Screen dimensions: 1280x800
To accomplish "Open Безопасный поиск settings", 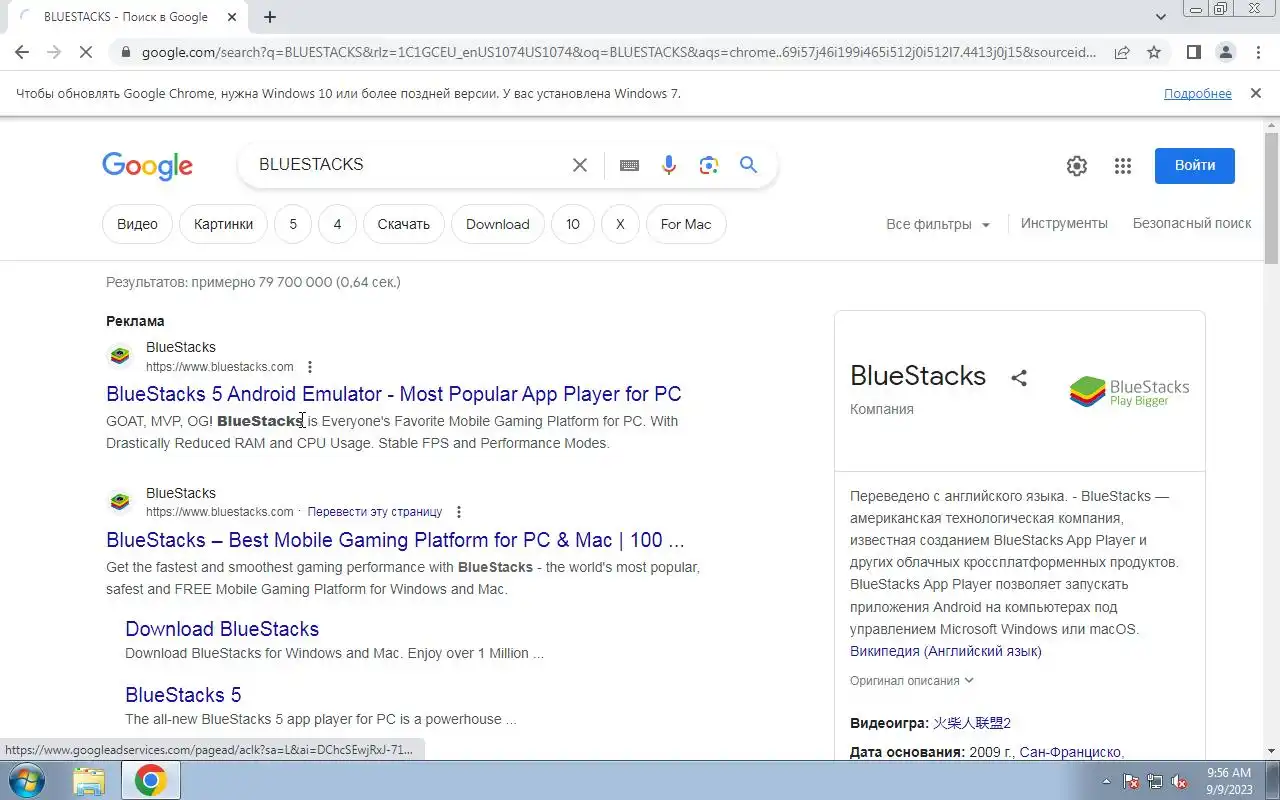I will tap(1192, 224).
